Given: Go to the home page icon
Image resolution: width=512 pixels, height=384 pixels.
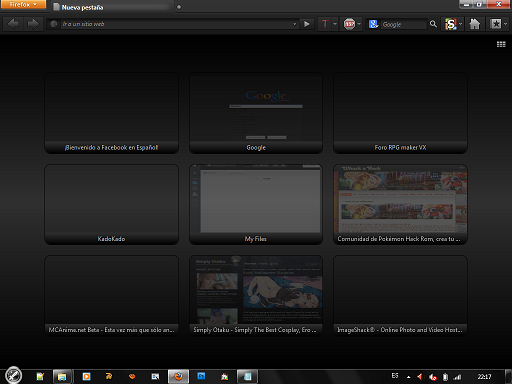Looking at the screenshot, I should pos(475,24).
